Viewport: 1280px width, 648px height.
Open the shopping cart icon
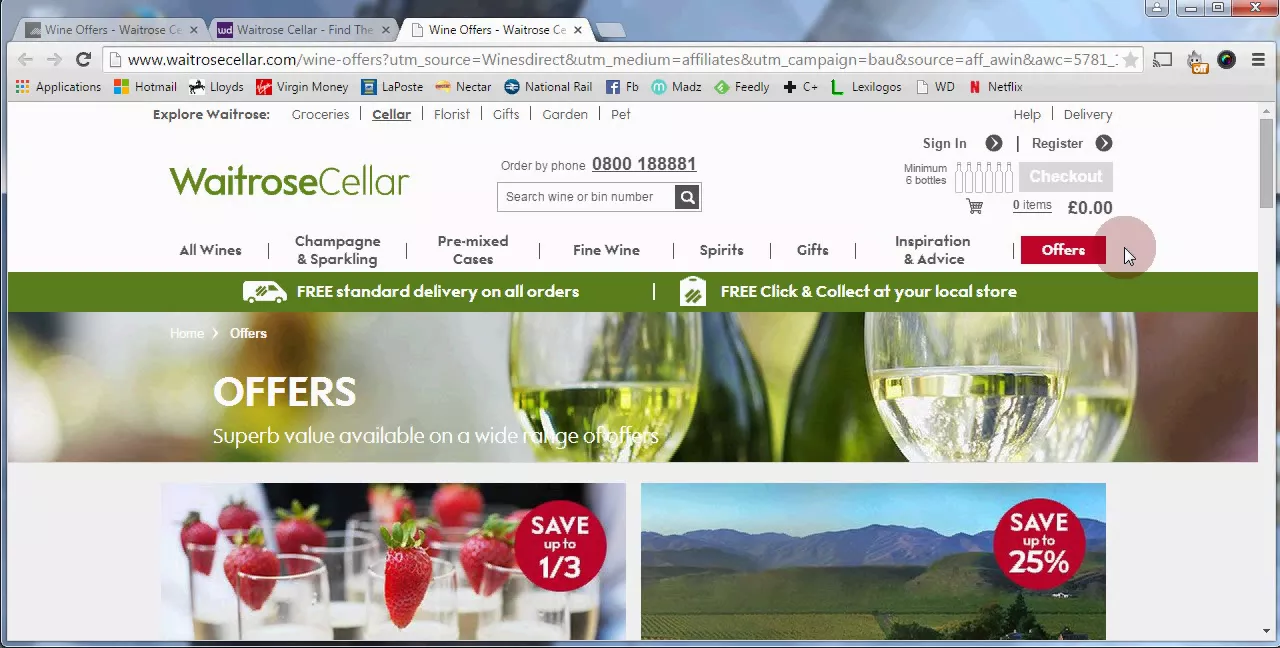(975, 207)
